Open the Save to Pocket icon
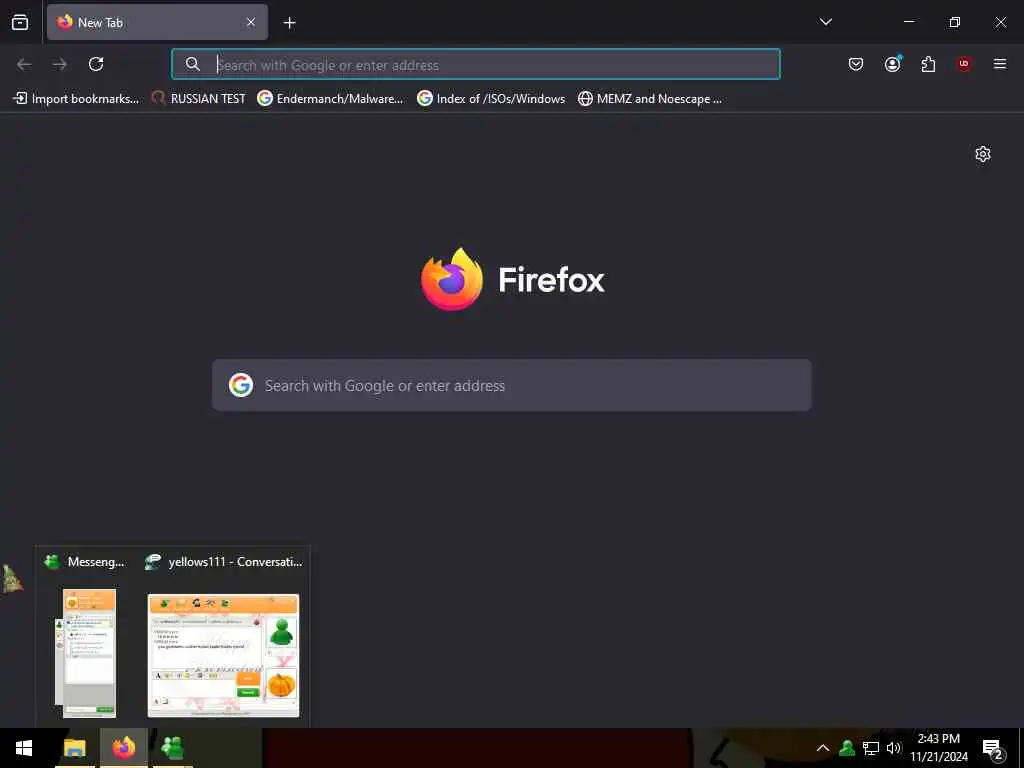Viewport: 1024px width, 768px height. [x=856, y=64]
